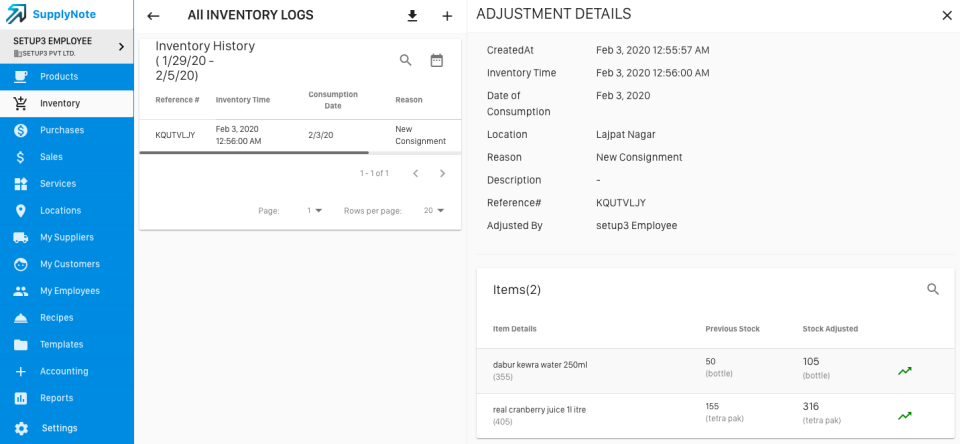Select dabur kewra water 250ml item
This screenshot has width=960, height=444.
point(540,365)
